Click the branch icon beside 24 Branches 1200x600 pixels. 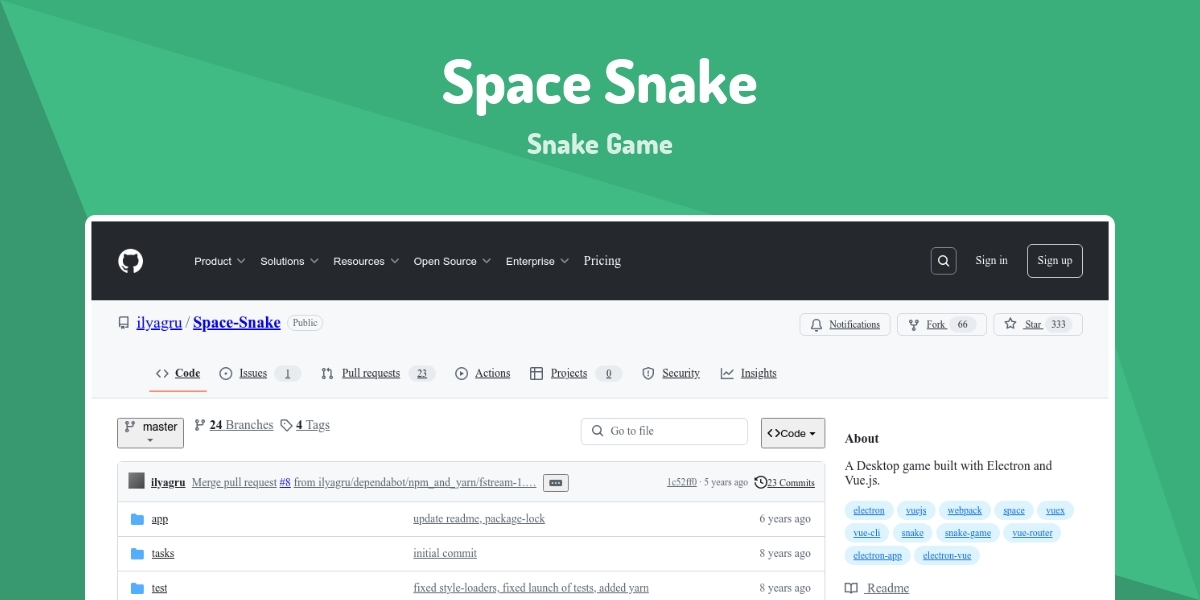click(x=199, y=424)
